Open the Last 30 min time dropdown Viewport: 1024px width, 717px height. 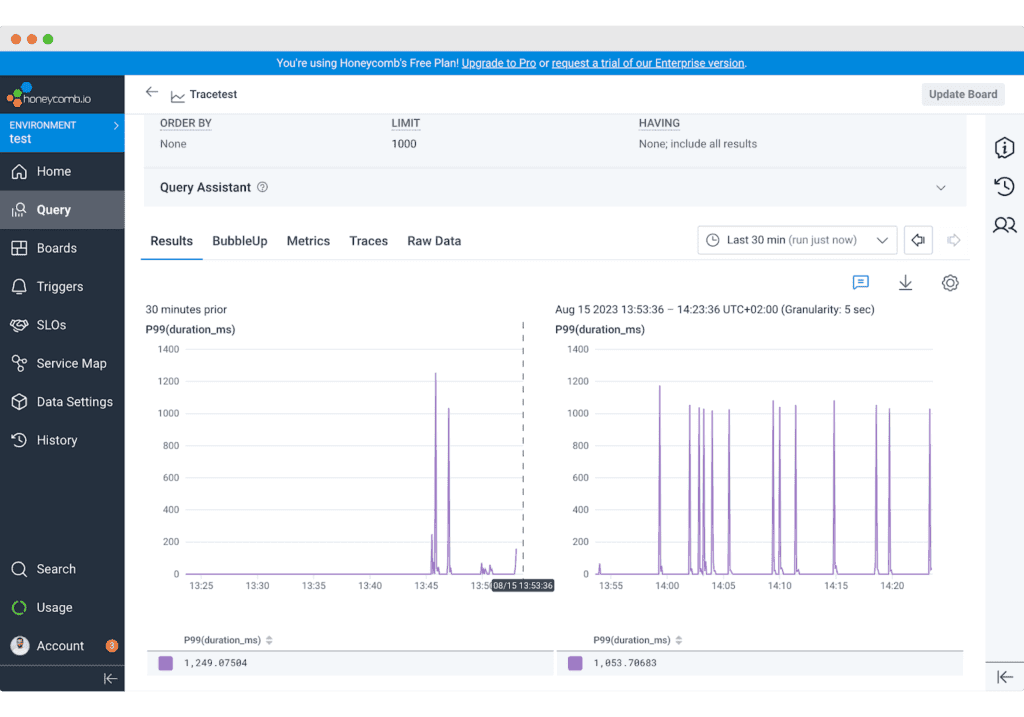point(796,240)
